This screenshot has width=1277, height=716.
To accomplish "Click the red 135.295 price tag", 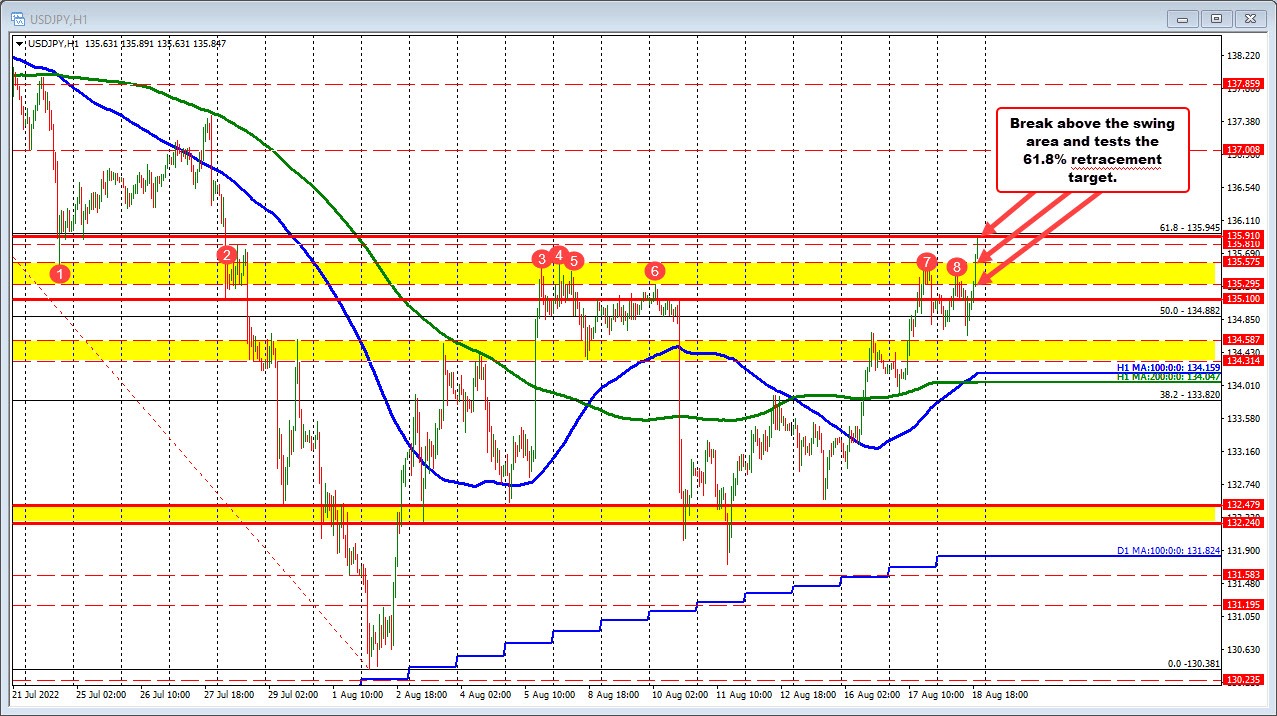I will (1243, 284).
